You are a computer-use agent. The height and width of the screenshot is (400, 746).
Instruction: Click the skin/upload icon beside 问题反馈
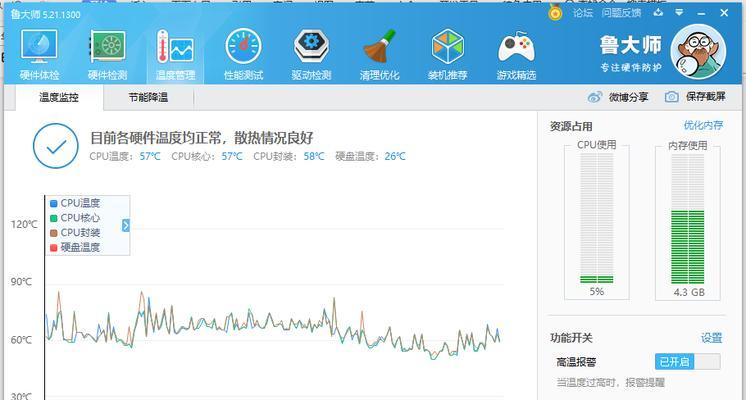click(x=658, y=13)
